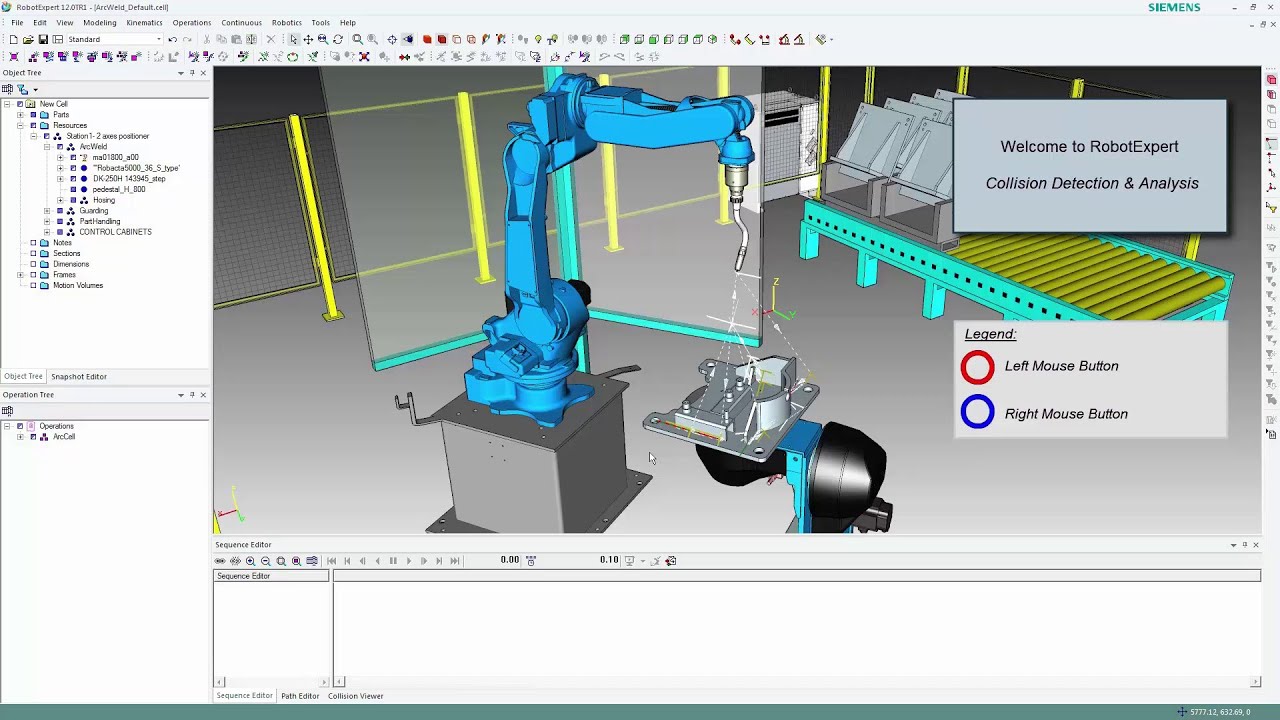Toggle the Frames visibility checkbox
This screenshot has height=720, width=1280.
pos(33,275)
